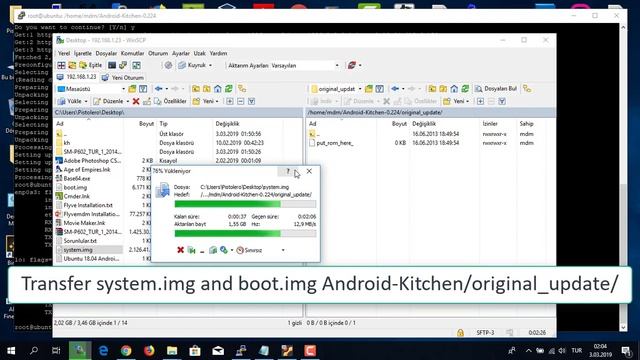Sort local panel by Değişiklik column
This screenshot has height=360, width=640.
227,124
